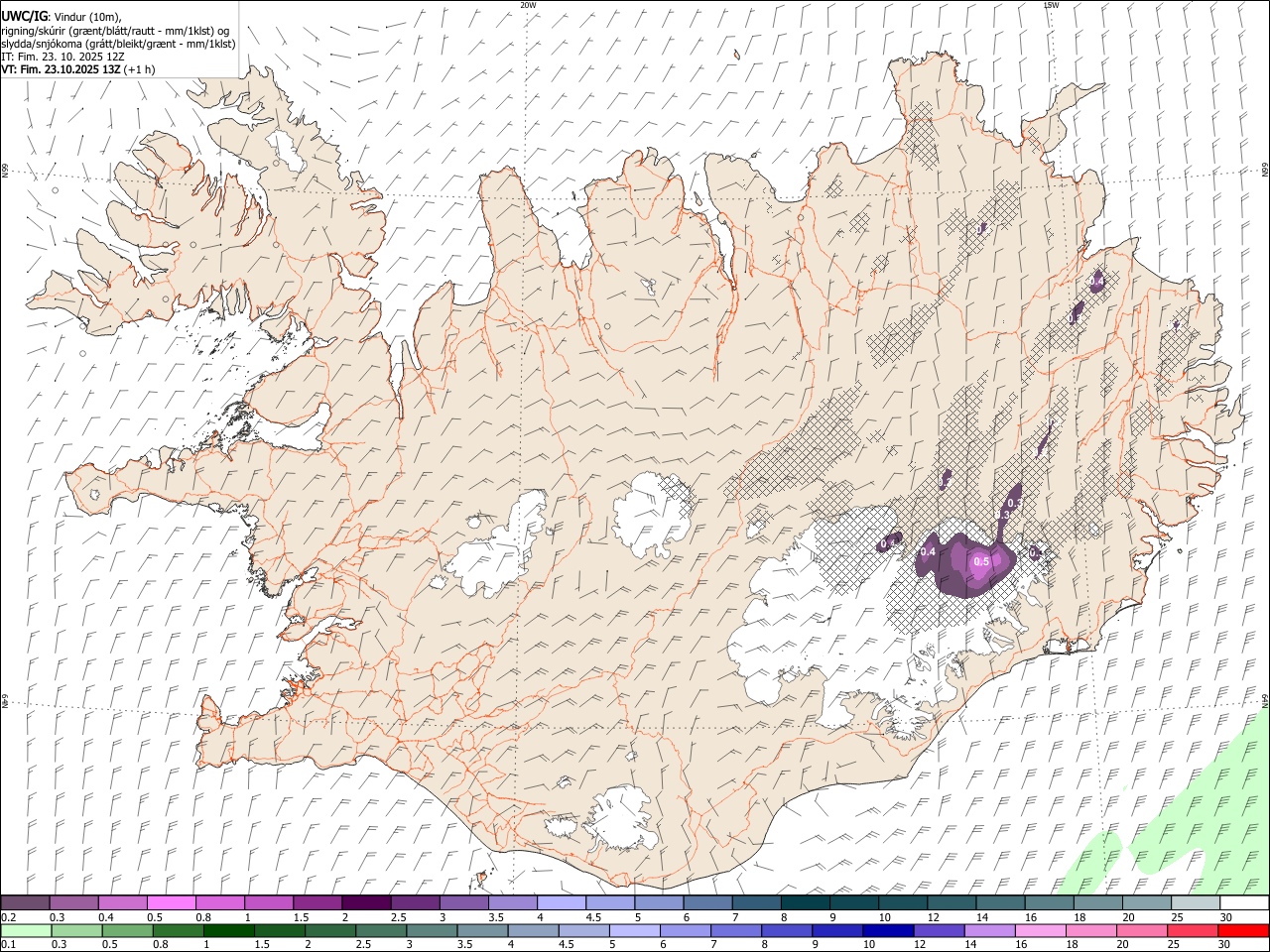
Task: Pick the bright red swatch after 30 in lower legend
Action: pos(1243,931)
